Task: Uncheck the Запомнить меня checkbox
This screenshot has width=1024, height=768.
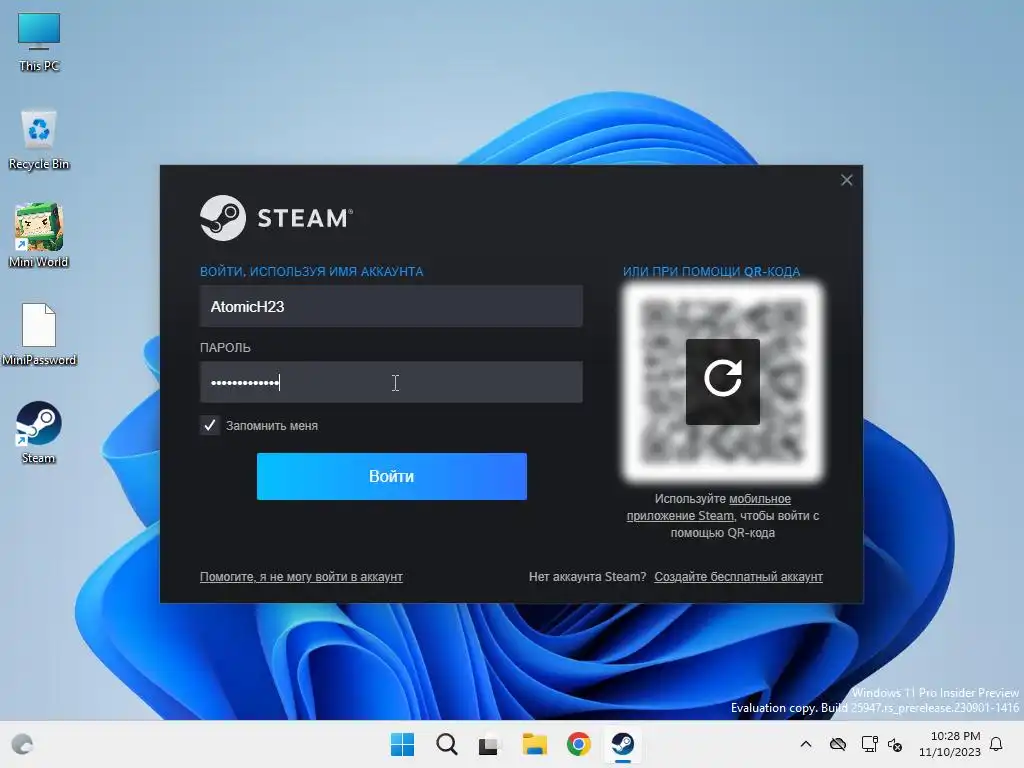Action: [210, 425]
